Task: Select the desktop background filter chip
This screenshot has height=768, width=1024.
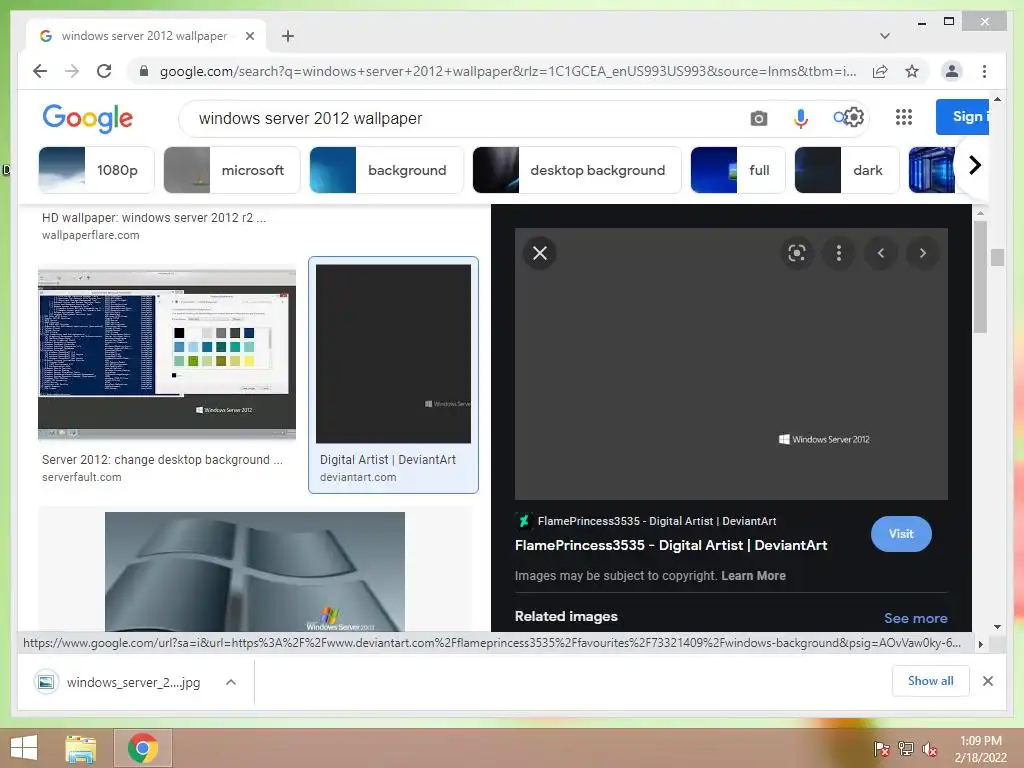Action: 577,170
